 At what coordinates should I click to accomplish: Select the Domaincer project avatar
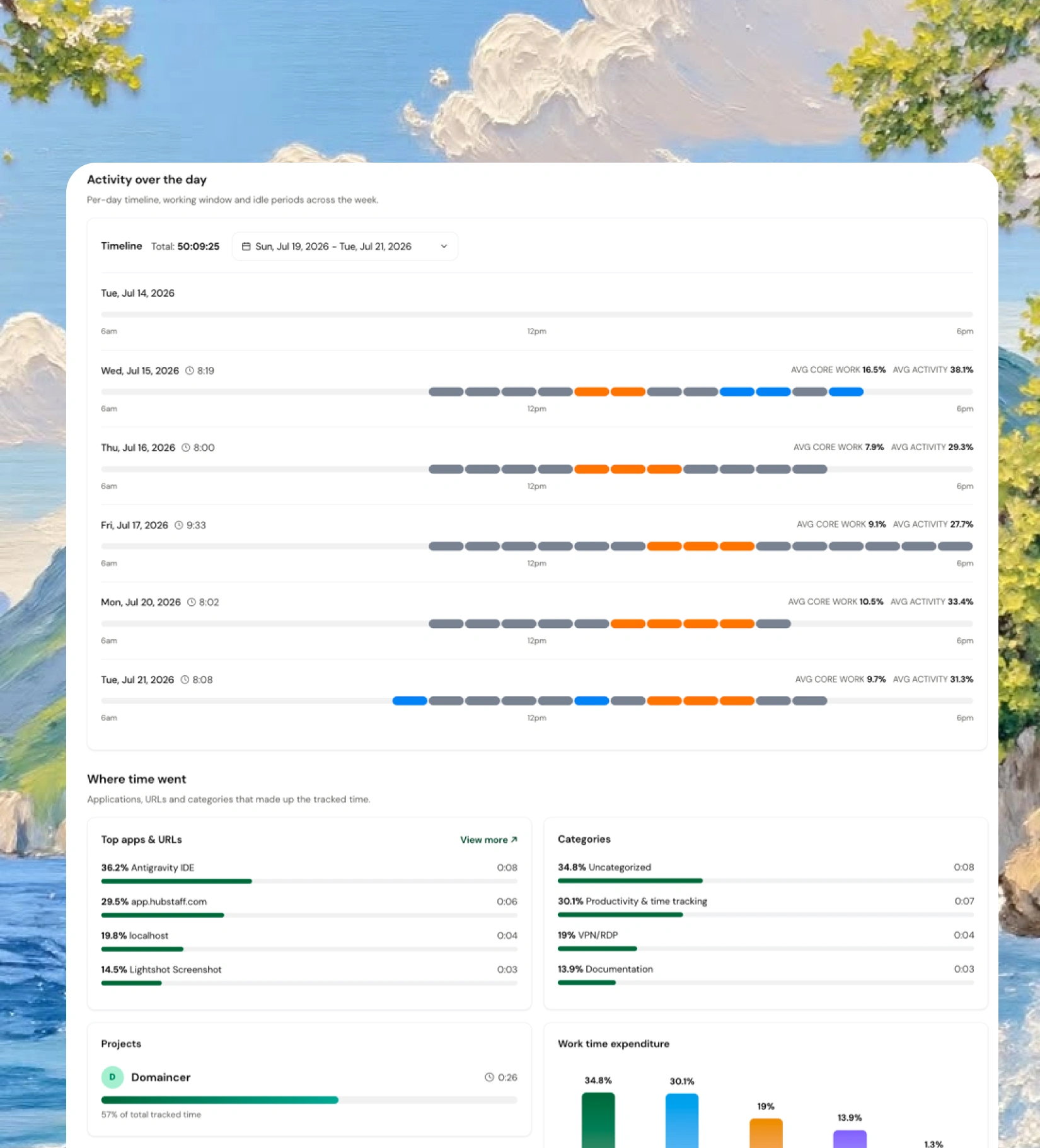click(112, 1077)
